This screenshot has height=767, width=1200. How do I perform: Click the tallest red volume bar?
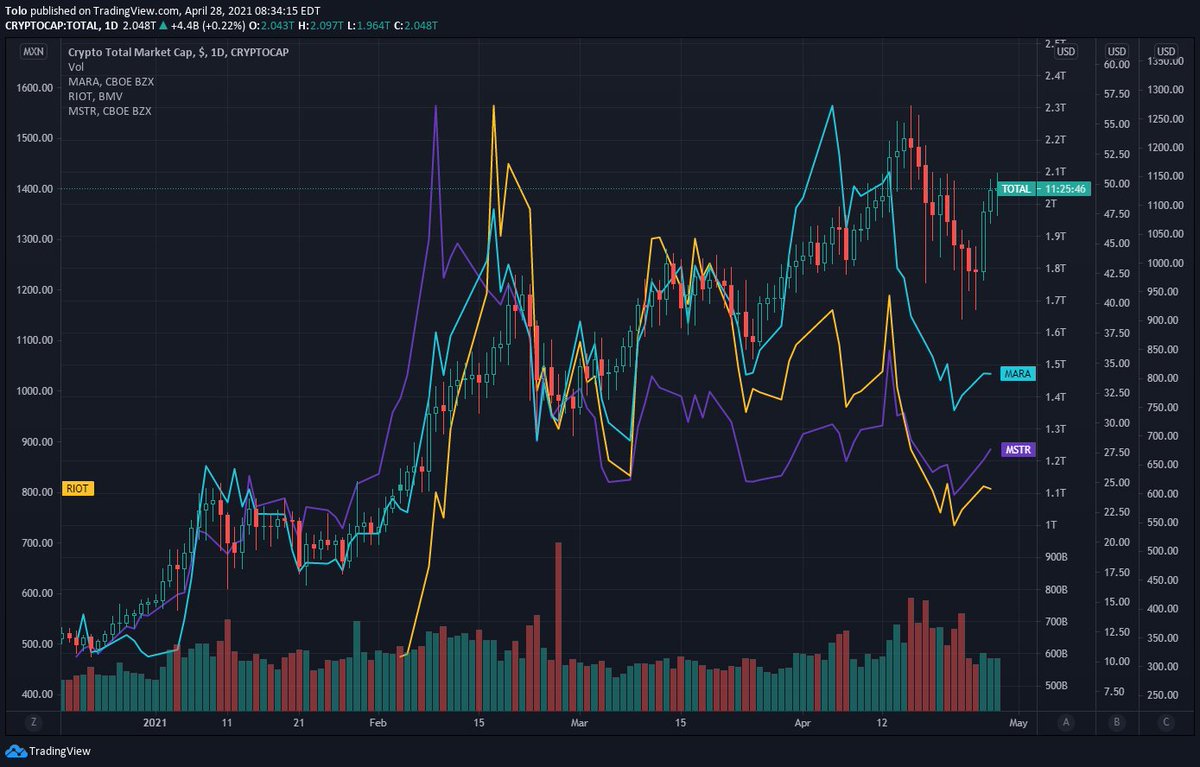tap(558, 626)
